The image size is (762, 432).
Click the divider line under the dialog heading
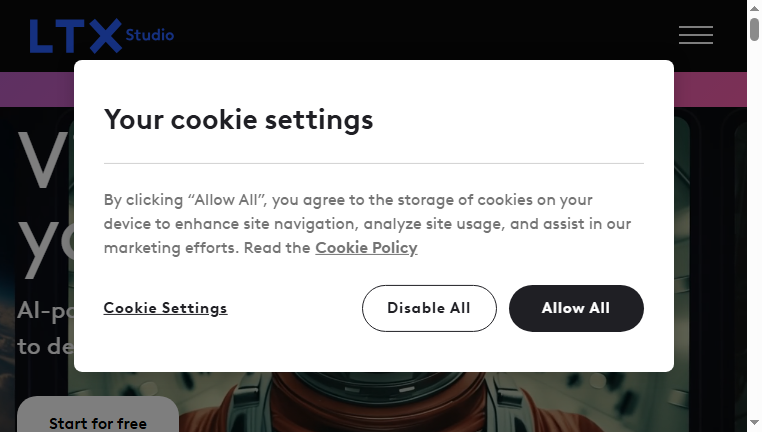374,164
